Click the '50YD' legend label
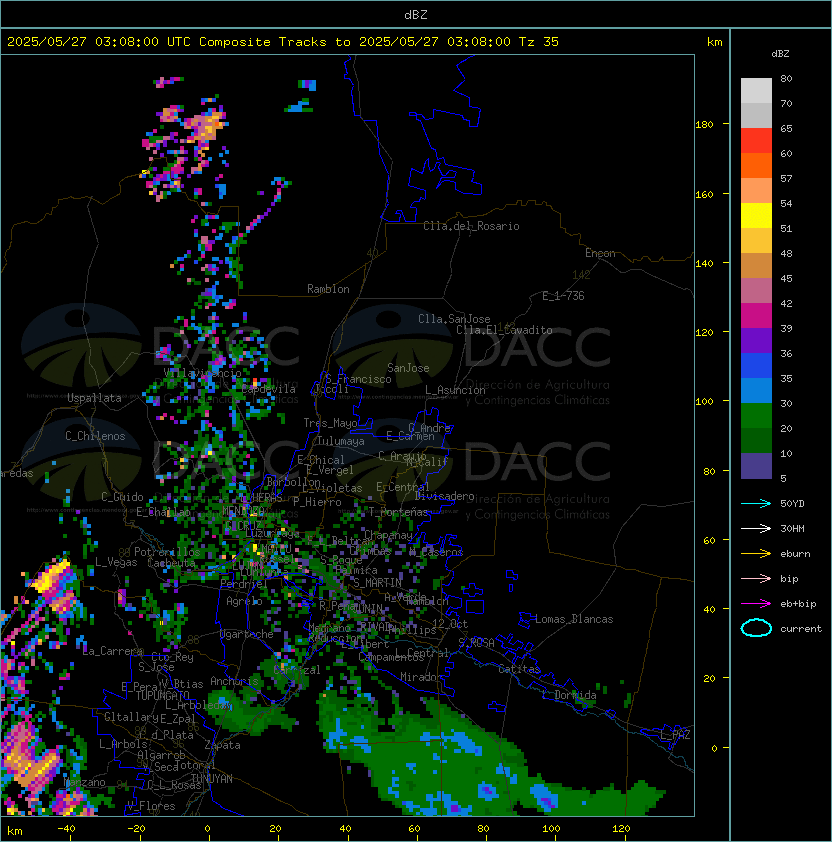The image size is (832, 842). point(792,503)
